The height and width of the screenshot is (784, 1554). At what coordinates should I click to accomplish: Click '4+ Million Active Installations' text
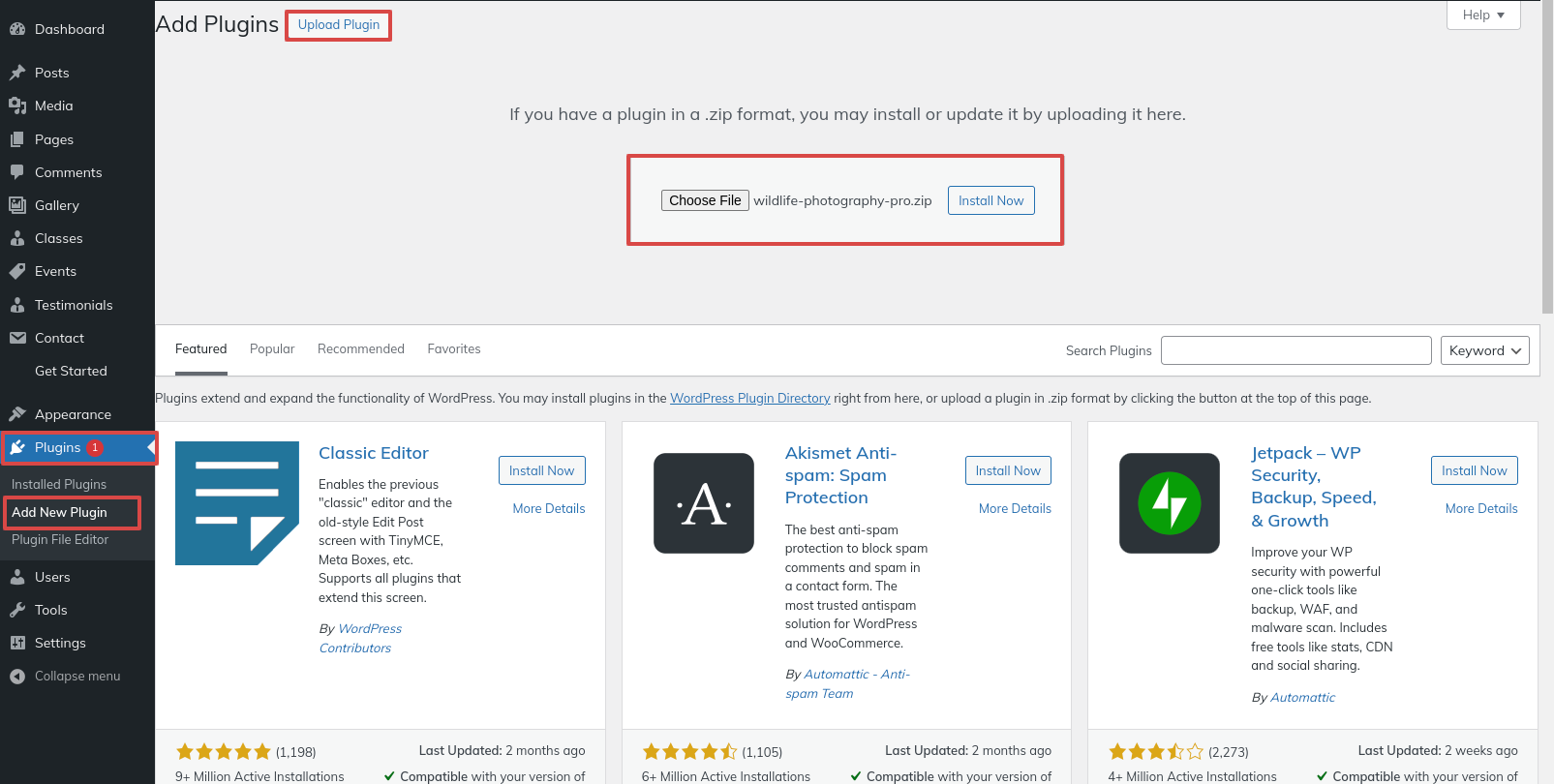click(x=1193, y=776)
